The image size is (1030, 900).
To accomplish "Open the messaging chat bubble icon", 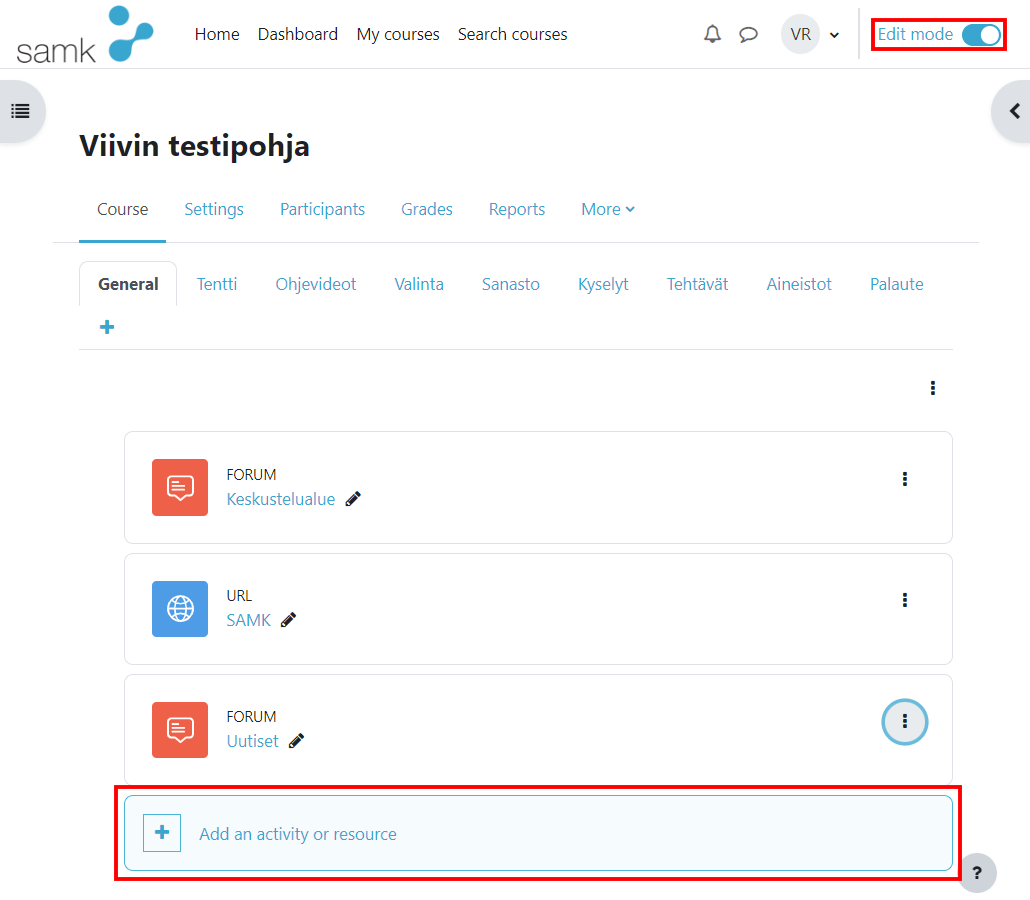I will [x=749, y=34].
